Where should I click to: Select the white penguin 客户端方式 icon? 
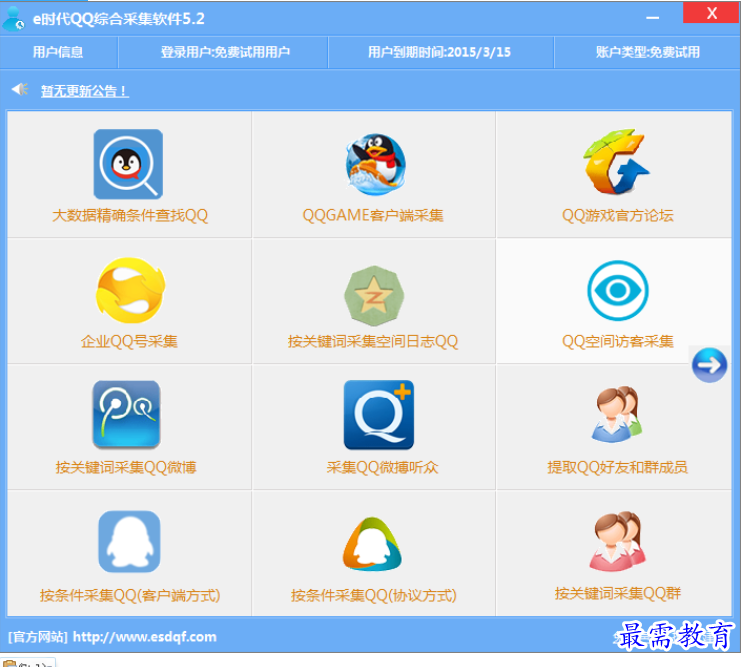(129, 542)
